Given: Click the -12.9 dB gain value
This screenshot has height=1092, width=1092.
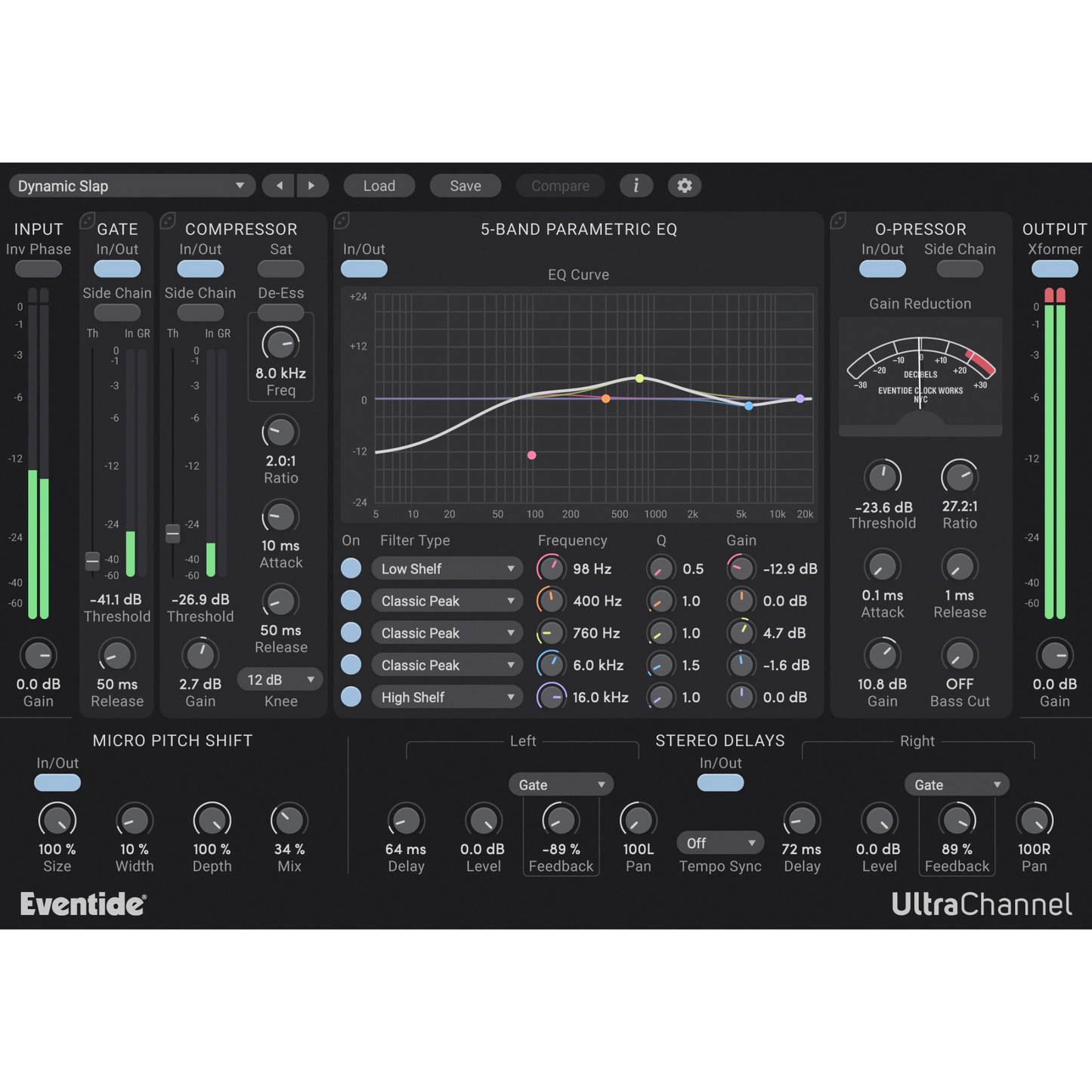Looking at the screenshot, I should [x=790, y=568].
